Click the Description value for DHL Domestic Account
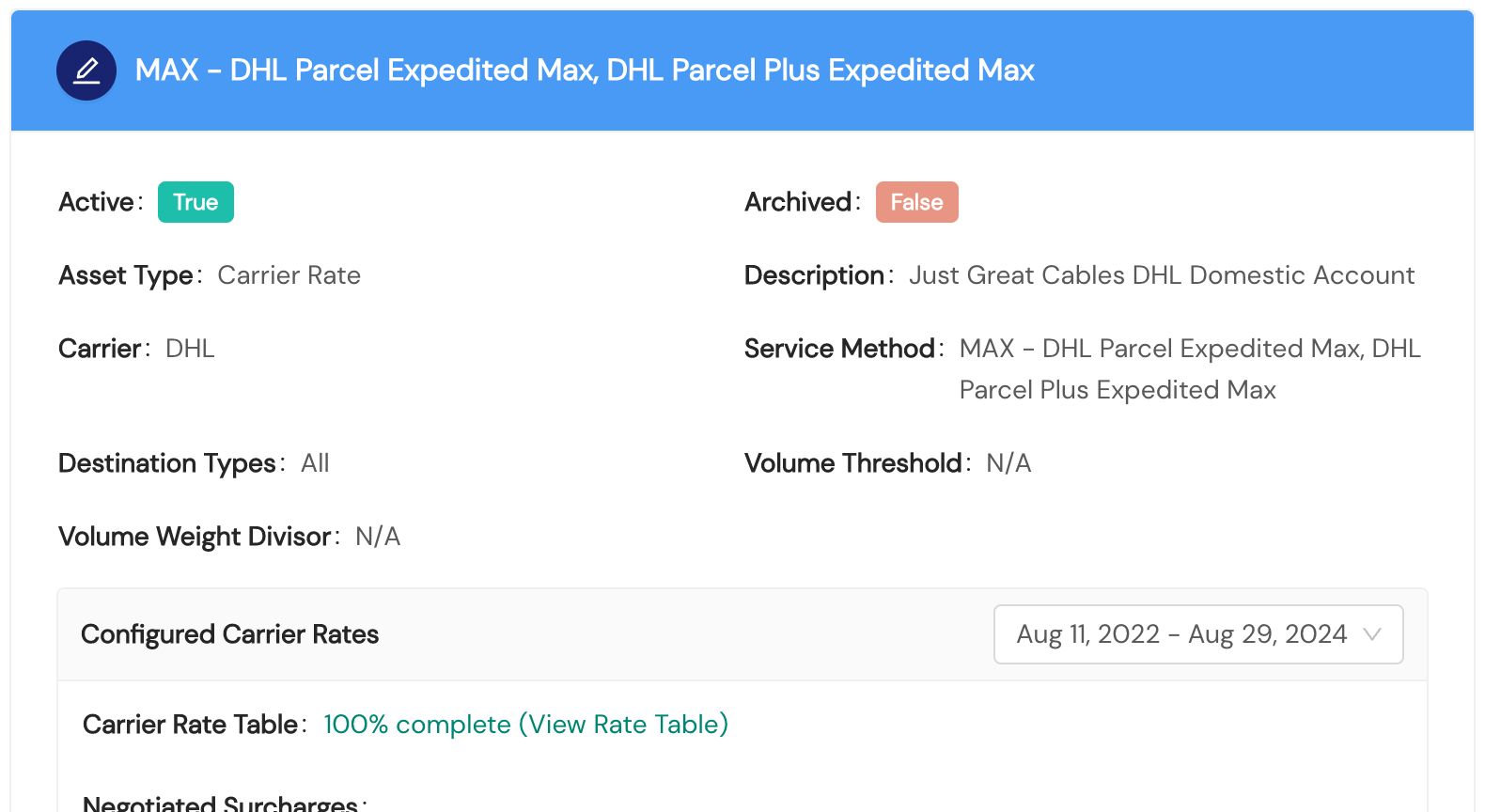Viewport: 1485px width, 812px height. [1162, 274]
